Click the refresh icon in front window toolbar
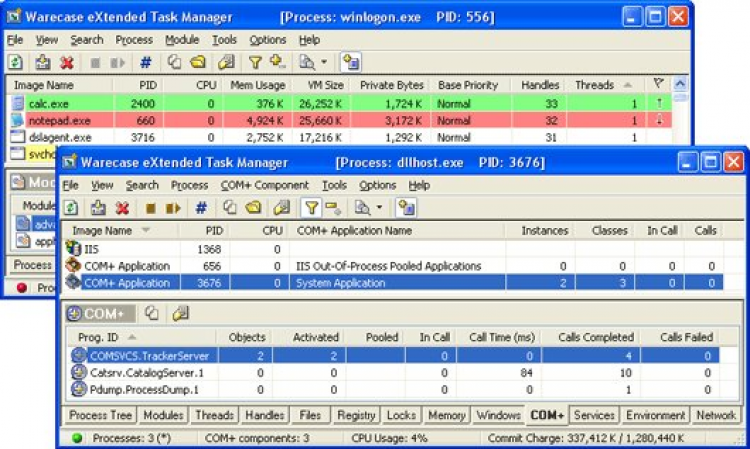This screenshot has width=750, height=449. click(x=72, y=208)
